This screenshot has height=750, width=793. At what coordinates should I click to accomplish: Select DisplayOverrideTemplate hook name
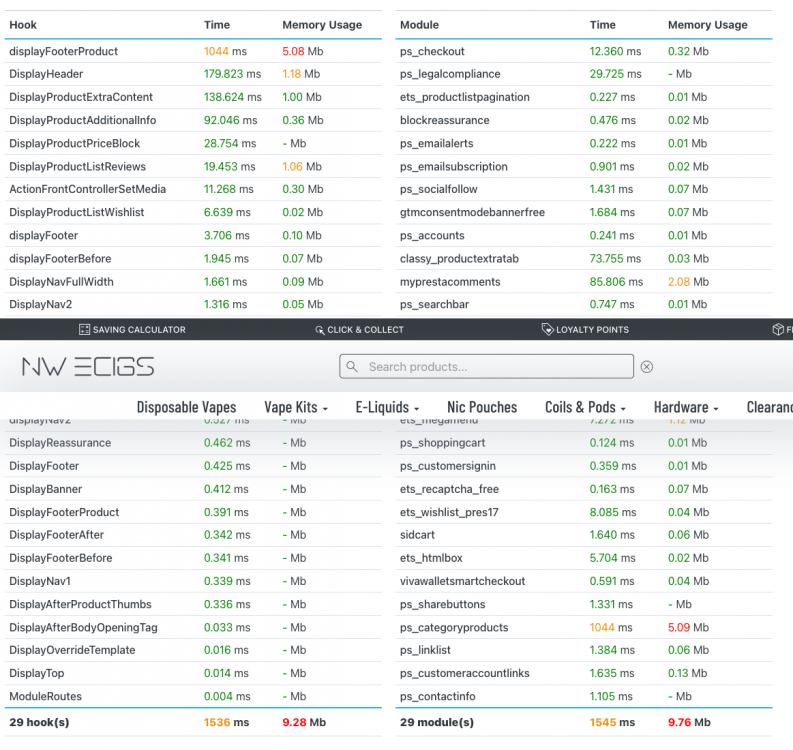tap(72, 650)
